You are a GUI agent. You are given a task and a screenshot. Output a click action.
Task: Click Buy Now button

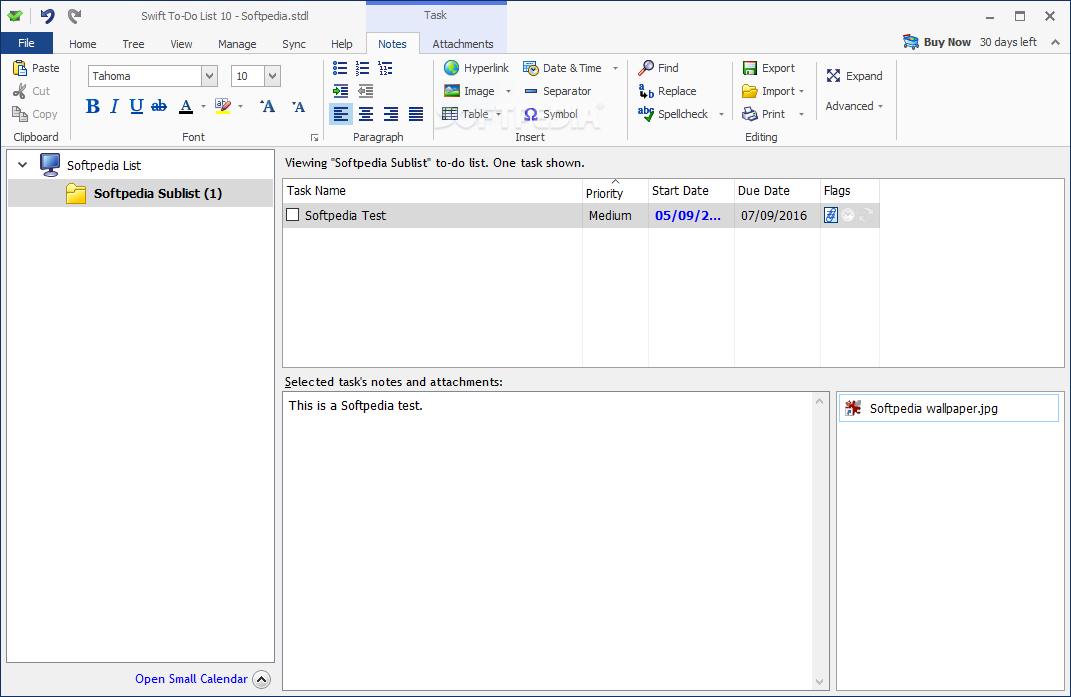(x=936, y=42)
